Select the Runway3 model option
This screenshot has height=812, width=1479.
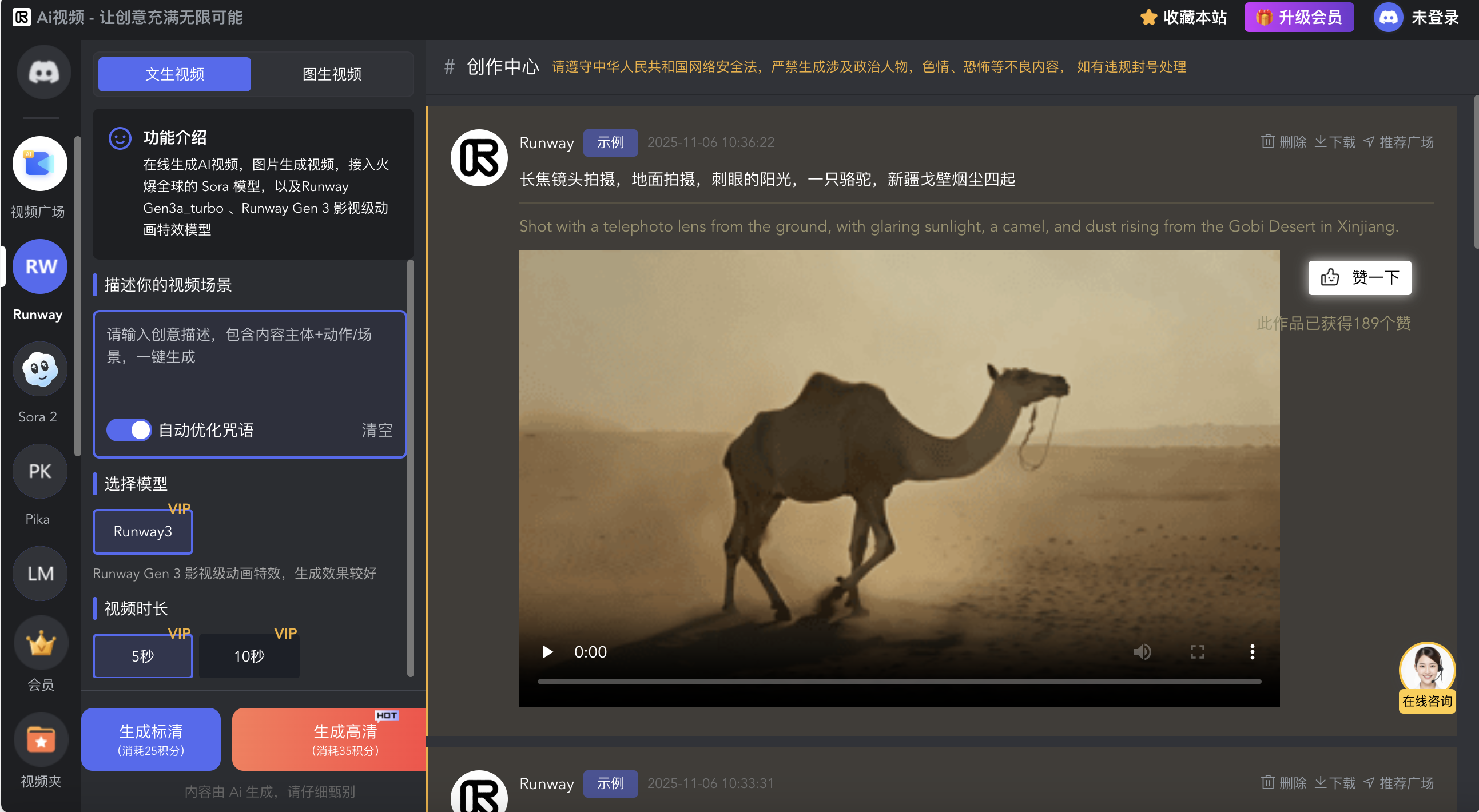point(143,531)
